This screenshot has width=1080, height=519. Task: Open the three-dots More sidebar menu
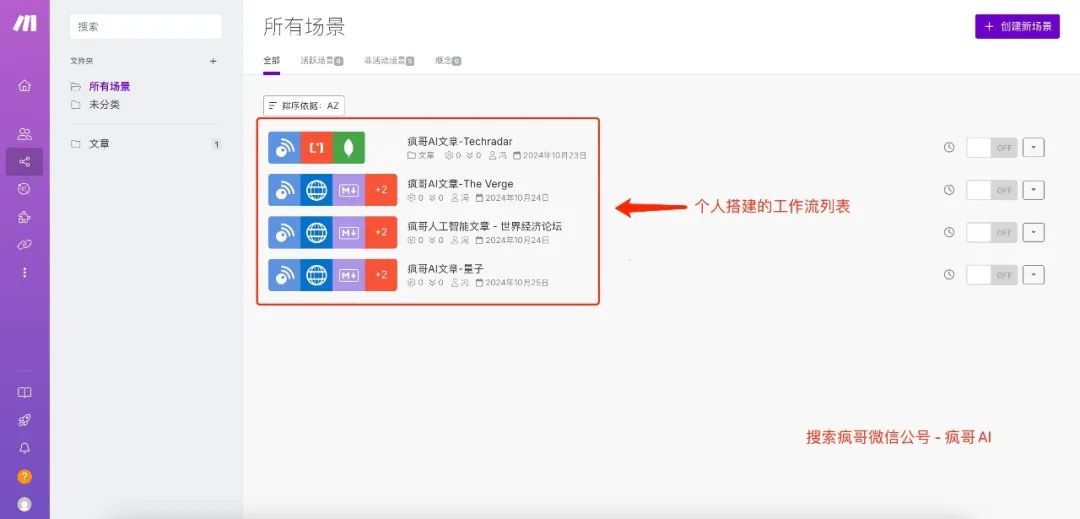click(25, 273)
